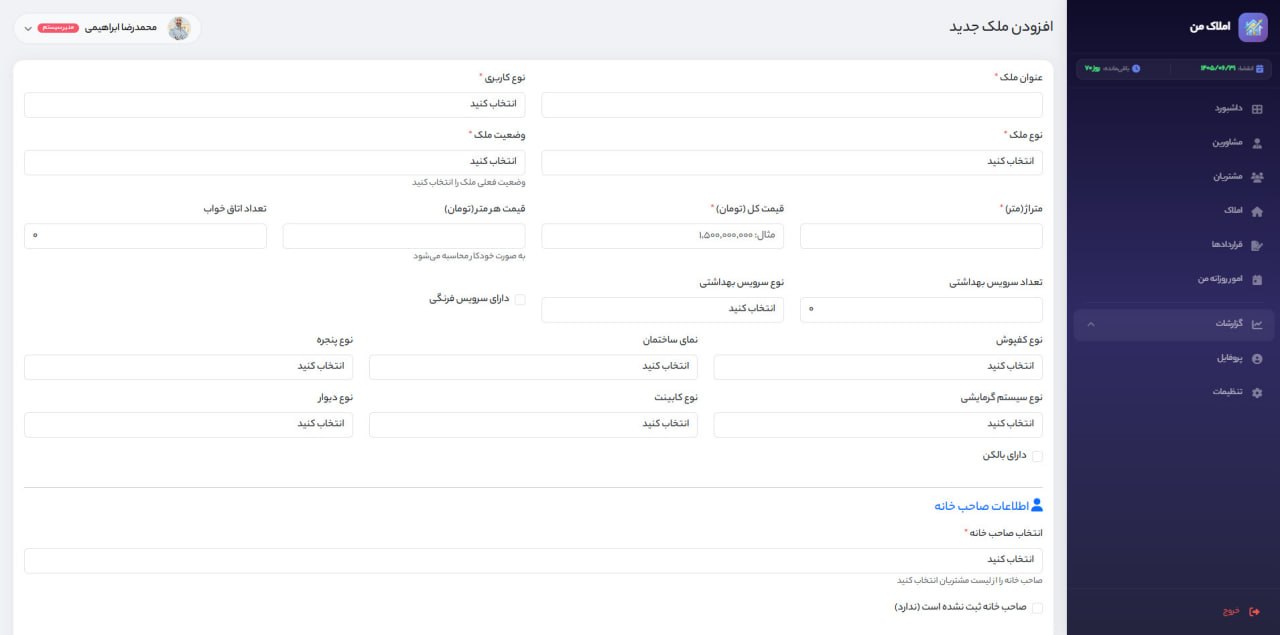The height and width of the screenshot is (635, 1280).
Task: Click the hint به صورت خودکار محاسبه می‌شود
Action: pos(470,256)
